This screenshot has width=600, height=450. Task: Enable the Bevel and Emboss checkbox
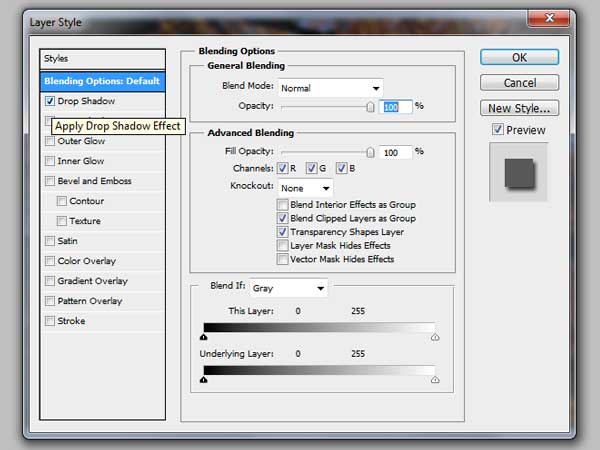point(50,181)
